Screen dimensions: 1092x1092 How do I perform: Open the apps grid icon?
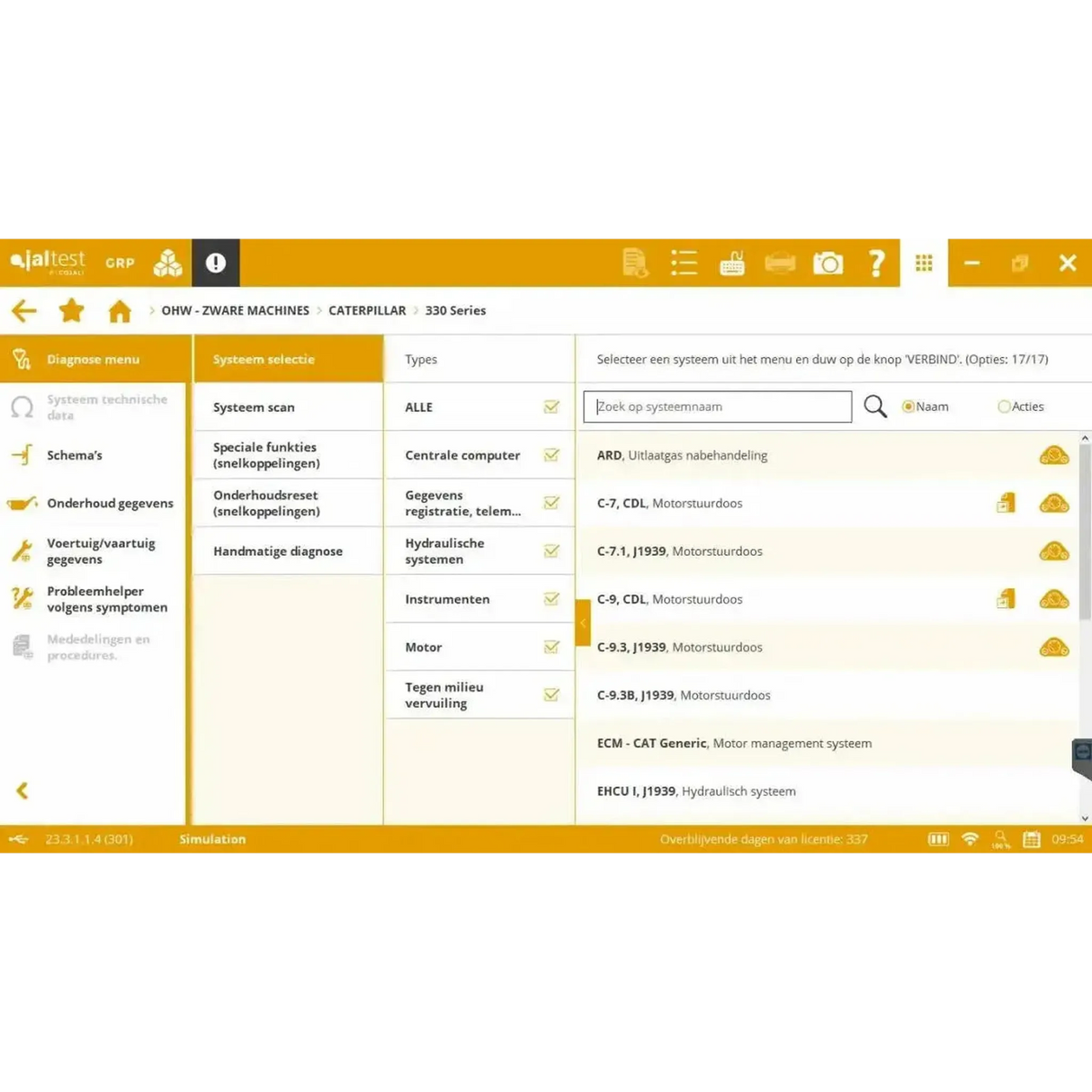924,263
